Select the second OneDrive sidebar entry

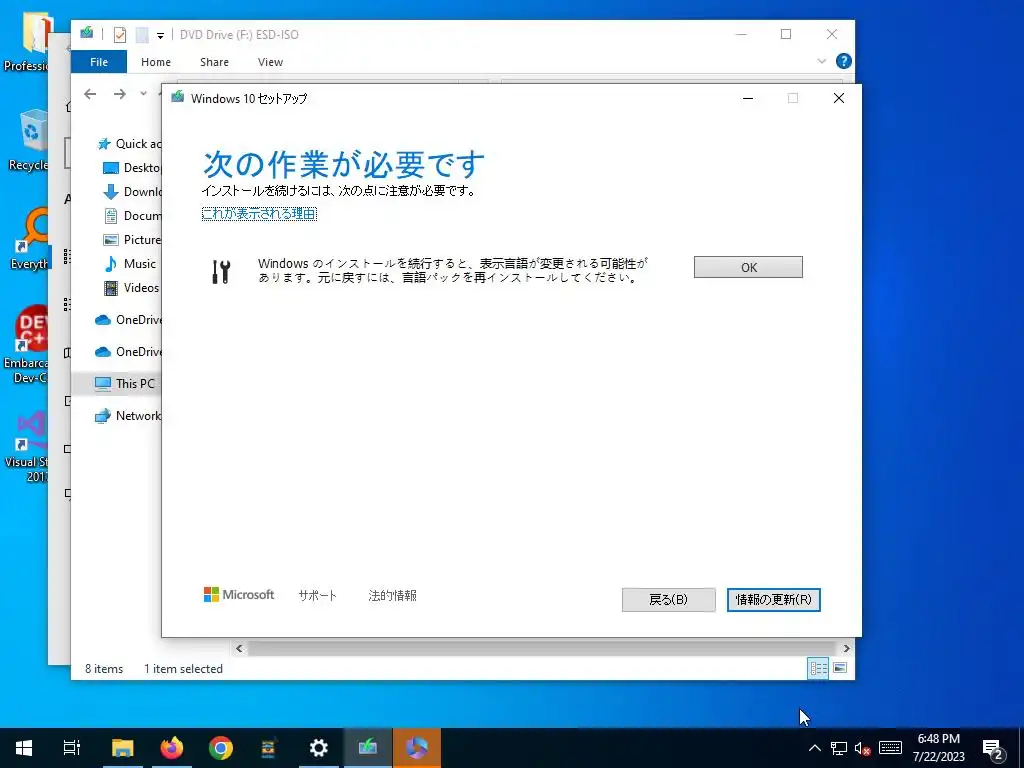click(128, 351)
